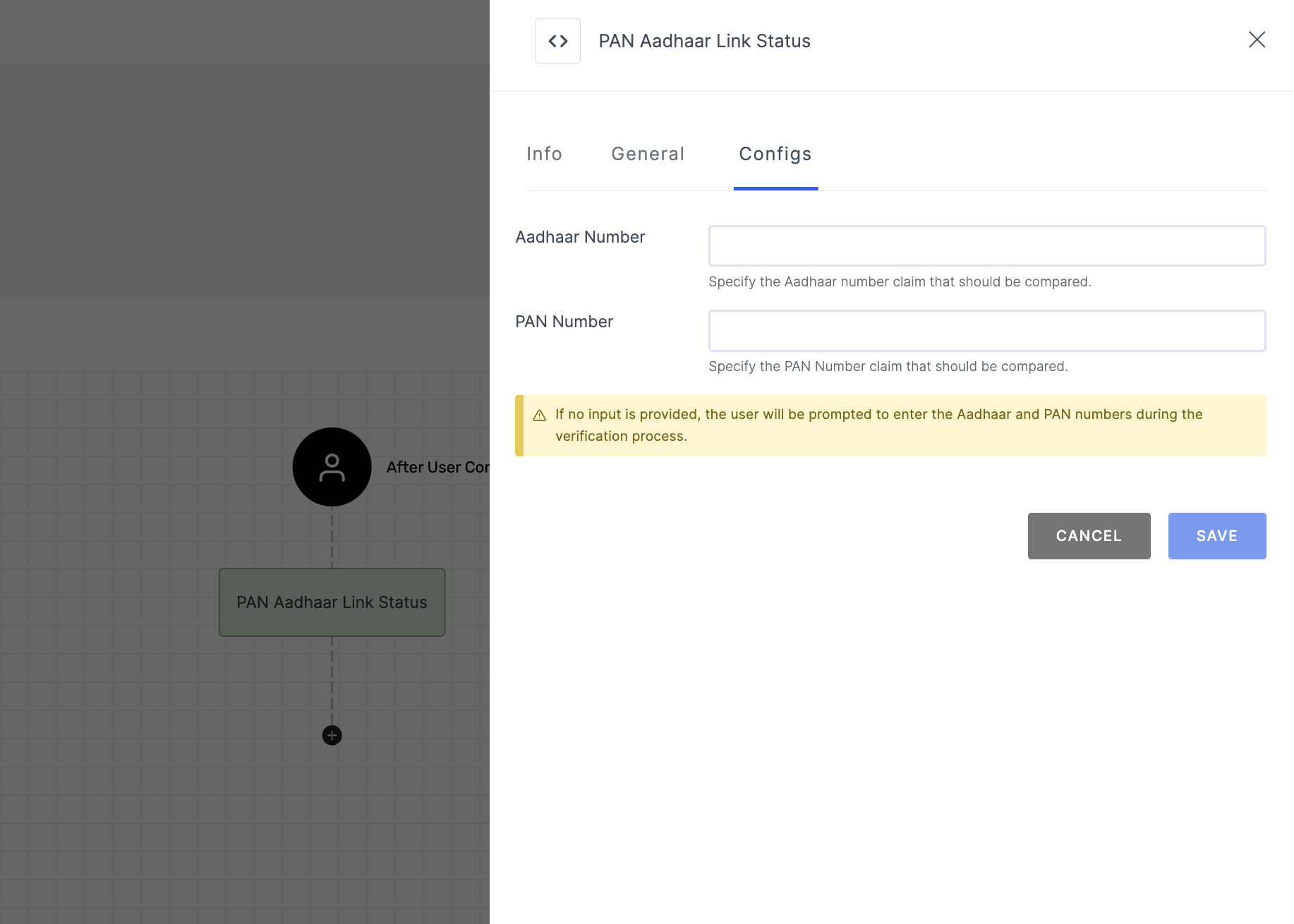The width and height of the screenshot is (1294, 924).
Task: Select the user trigger node icon on canvas
Action: [x=332, y=467]
